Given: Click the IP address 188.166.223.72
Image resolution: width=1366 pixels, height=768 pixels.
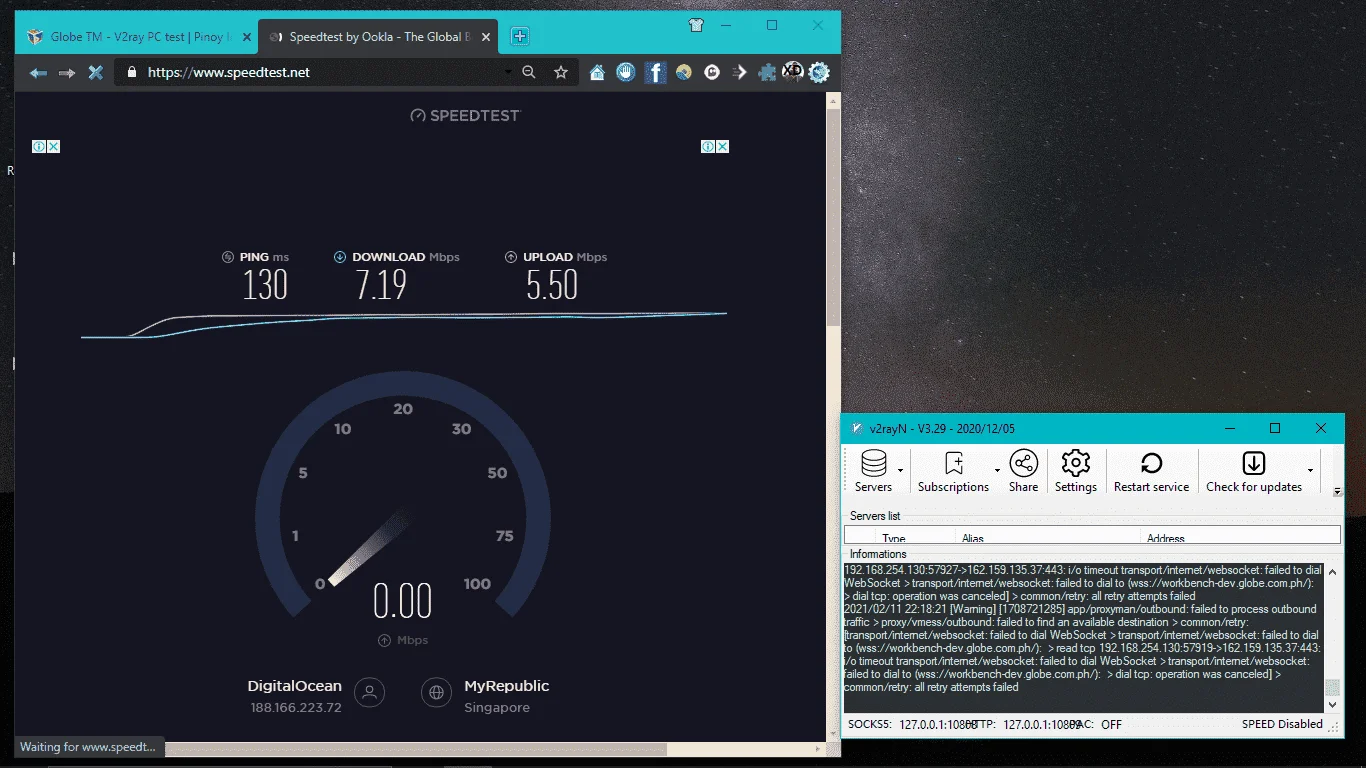Looking at the screenshot, I should [x=296, y=708].
